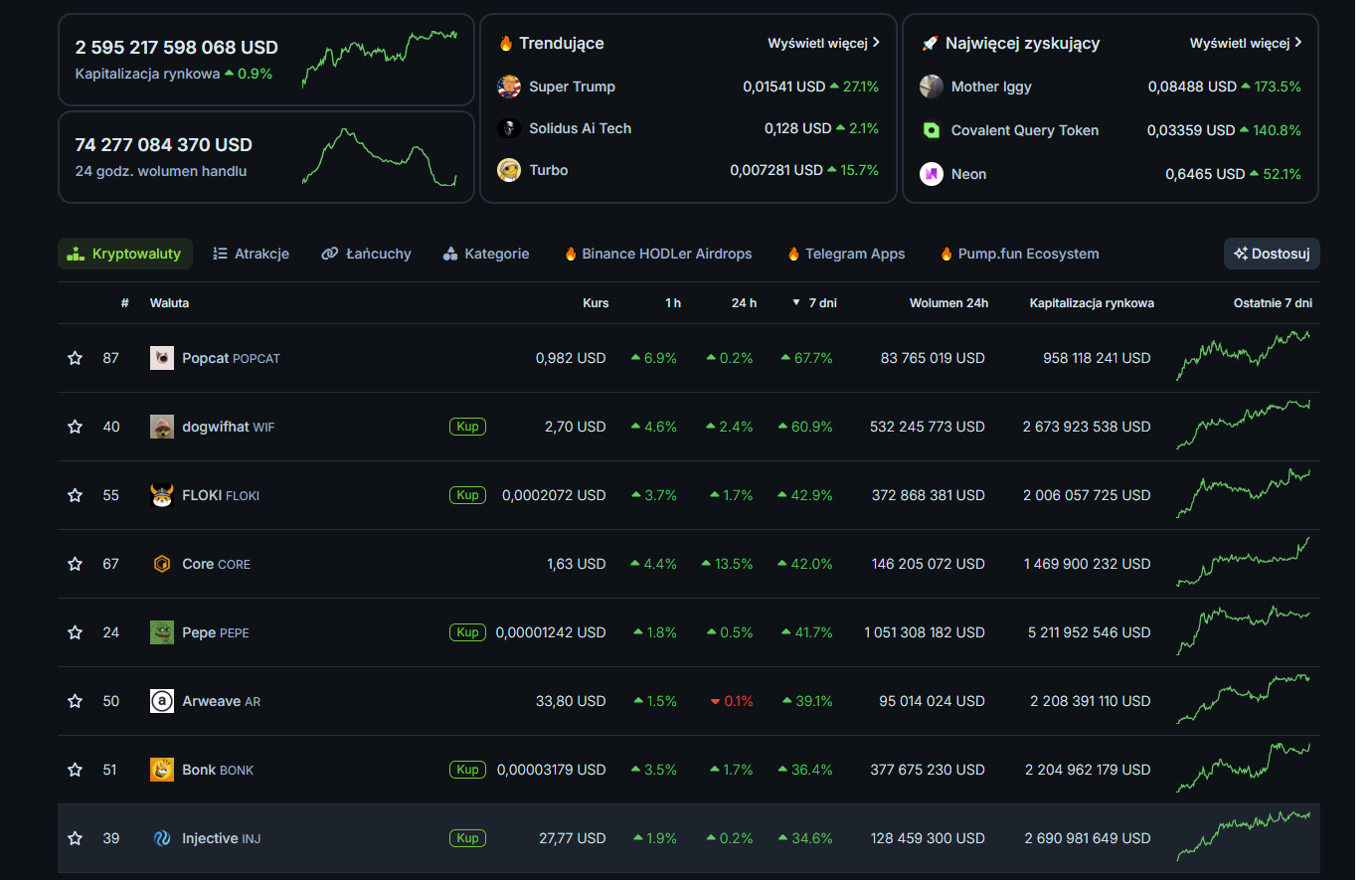Switch to the Atrakcje tab
The height and width of the screenshot is (880, 1372).
pos(251,254)
